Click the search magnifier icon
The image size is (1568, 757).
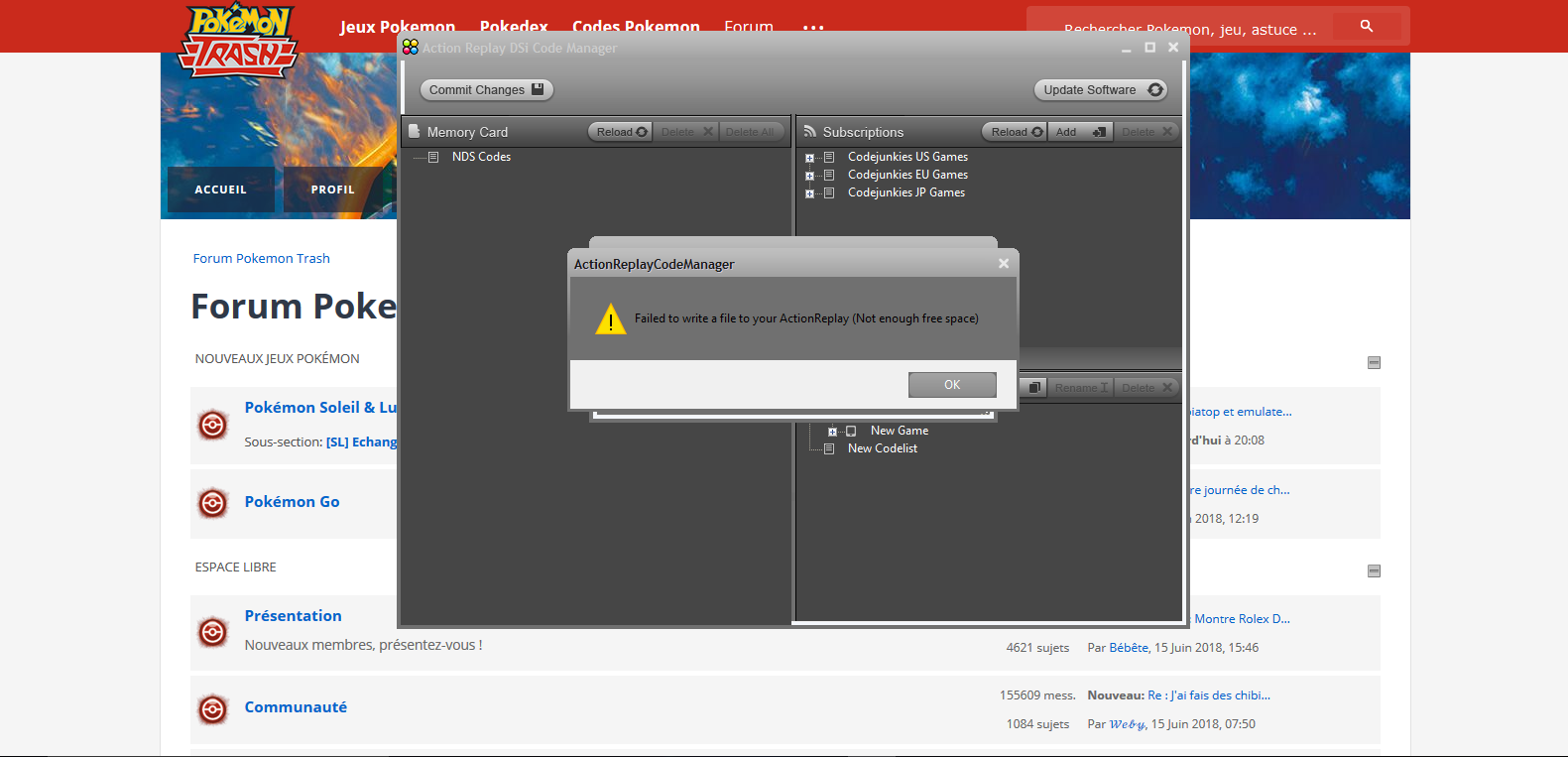pyautogui.click(x=1367, y=26)
